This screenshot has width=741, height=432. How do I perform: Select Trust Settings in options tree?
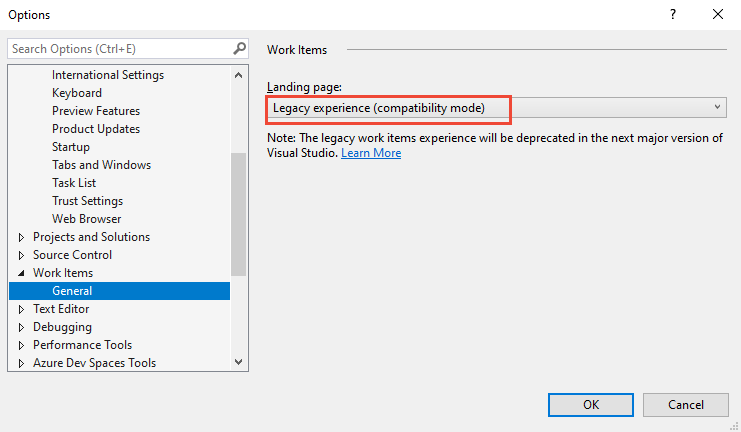point(87,201)
